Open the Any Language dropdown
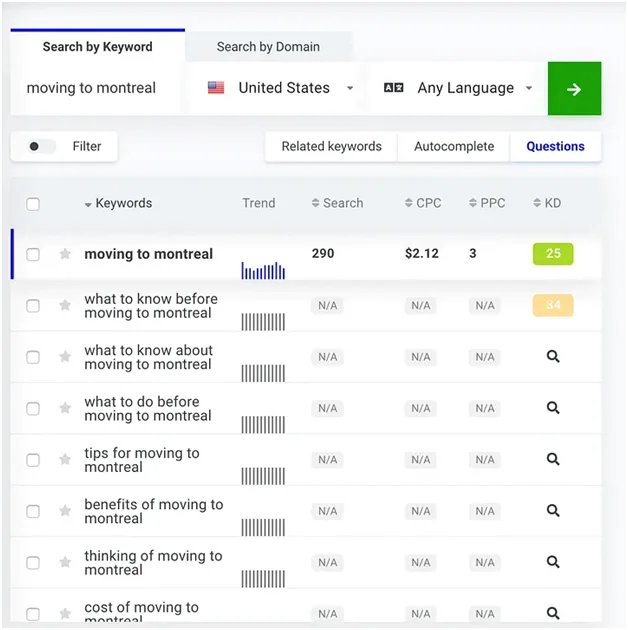 457,88
